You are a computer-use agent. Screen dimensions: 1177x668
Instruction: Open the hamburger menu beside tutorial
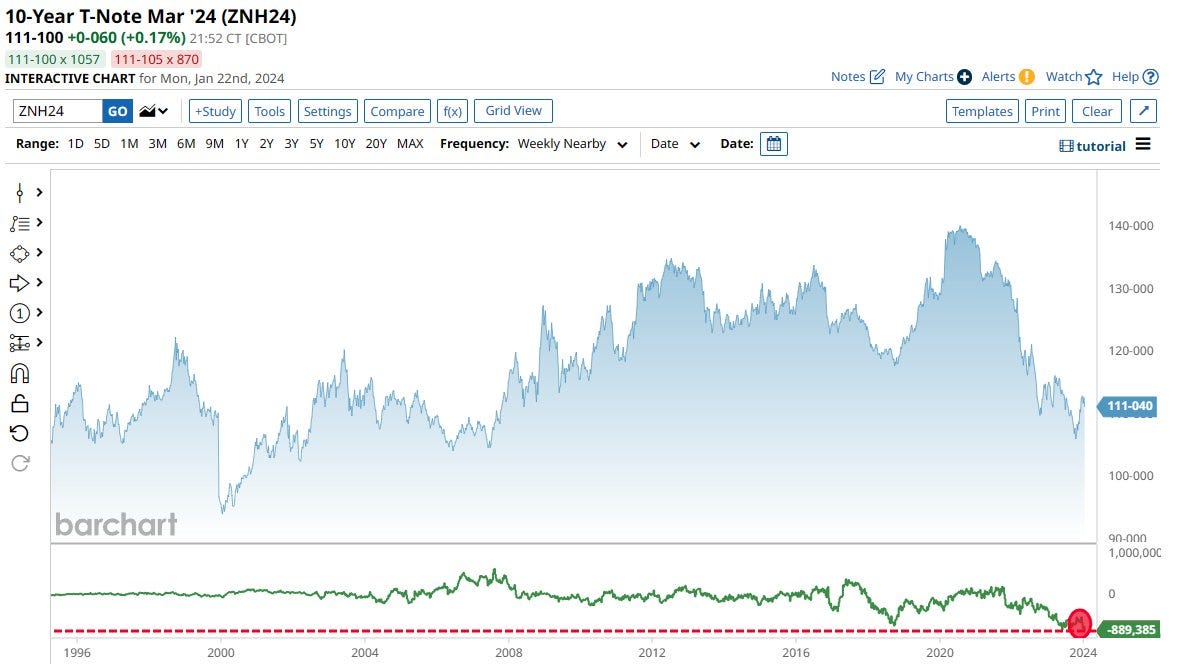[1143, 145]
